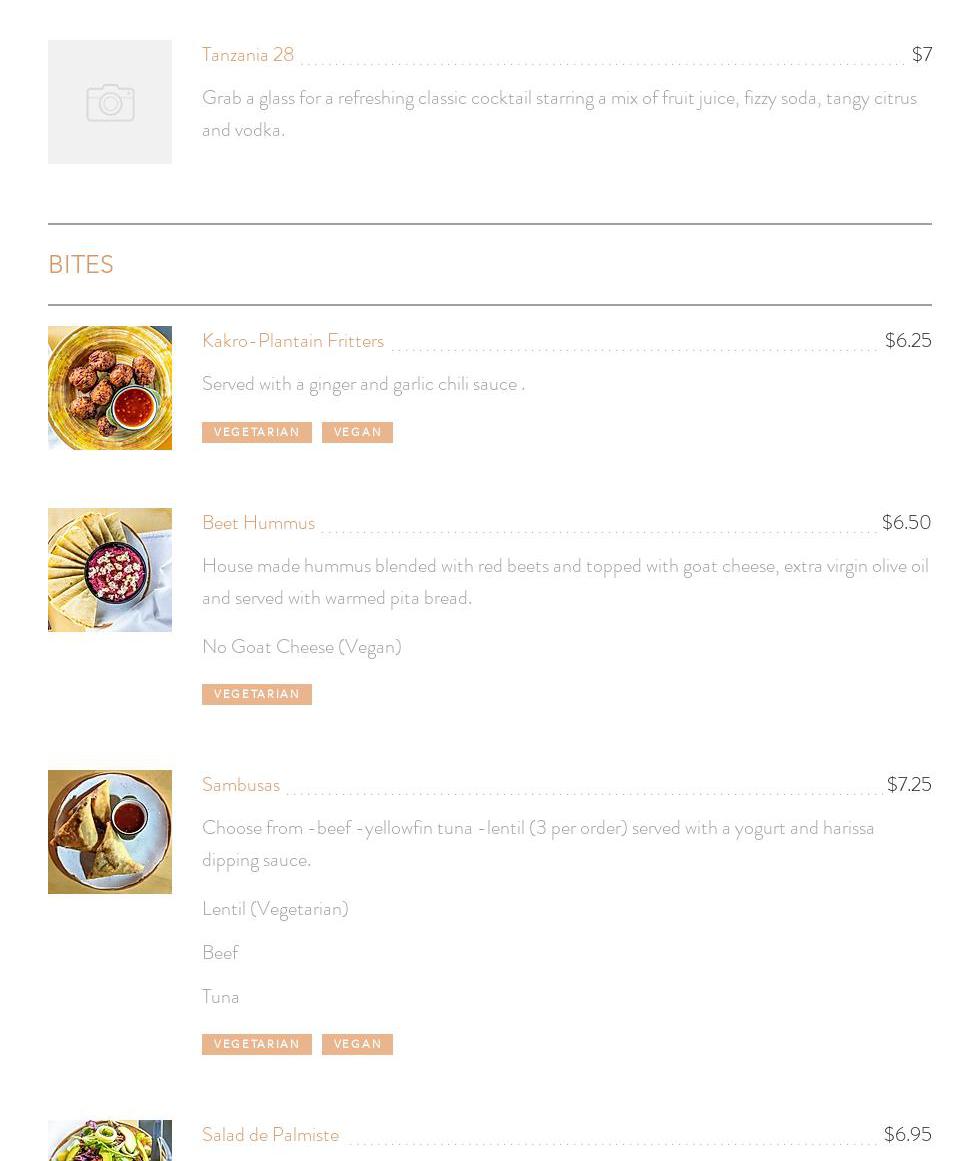Open the Sambusas photo

point(110,832)
